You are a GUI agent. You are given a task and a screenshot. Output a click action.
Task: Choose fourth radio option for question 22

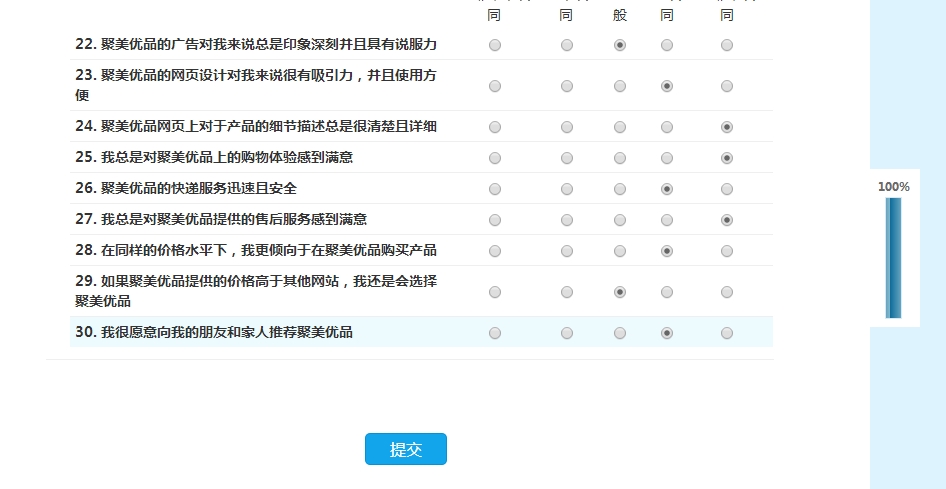tap(667, 45)
